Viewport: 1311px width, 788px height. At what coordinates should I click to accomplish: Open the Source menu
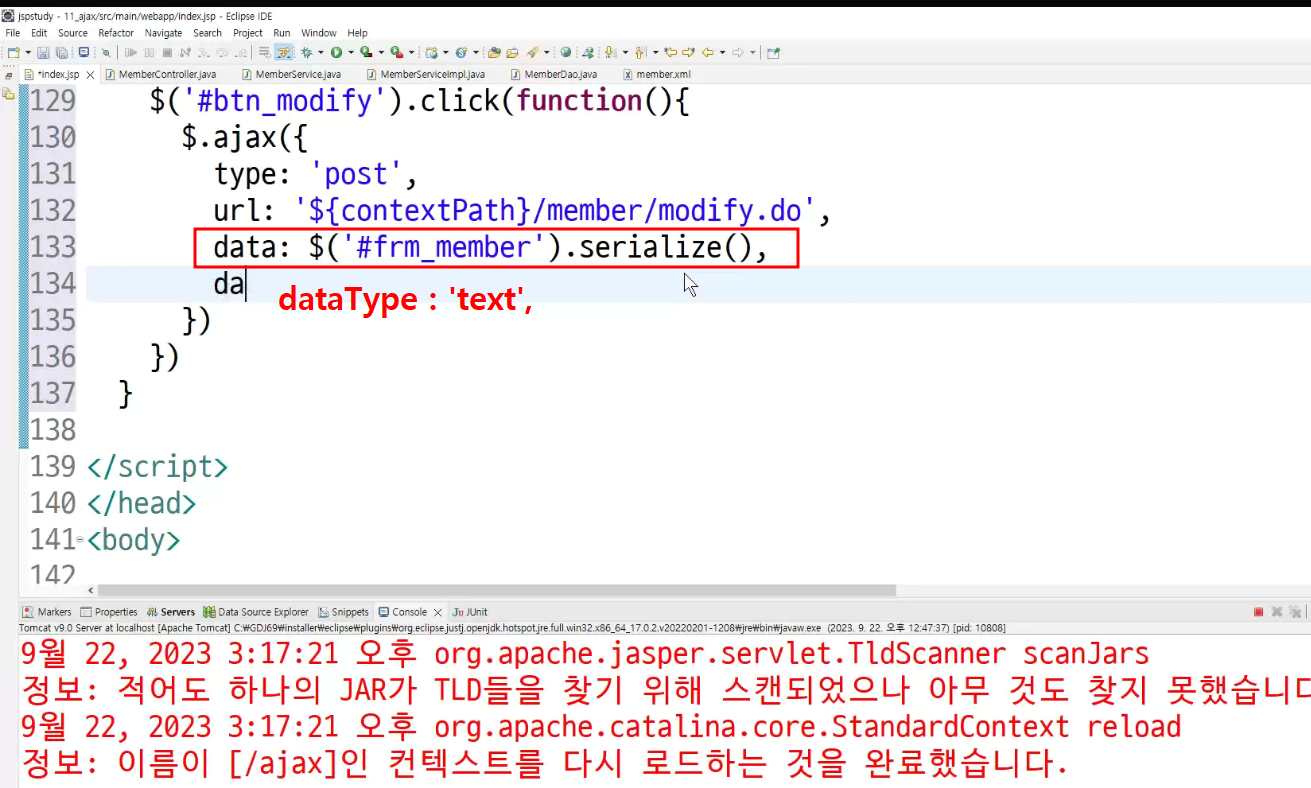click(x=73, y=33)
